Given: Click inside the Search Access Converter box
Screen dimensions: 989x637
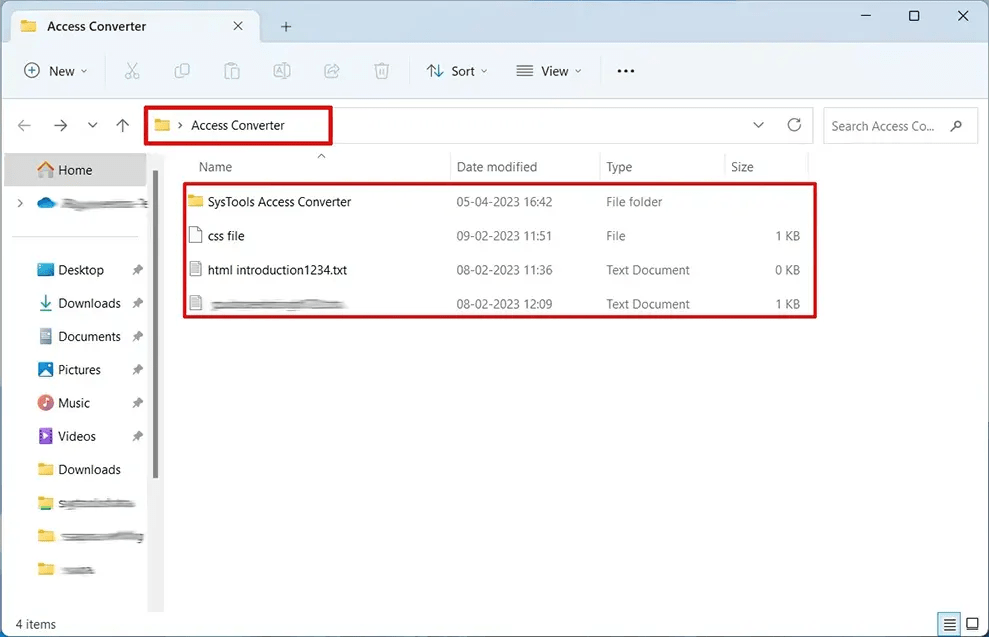Looking at the screenshot, I should point(890,125).
